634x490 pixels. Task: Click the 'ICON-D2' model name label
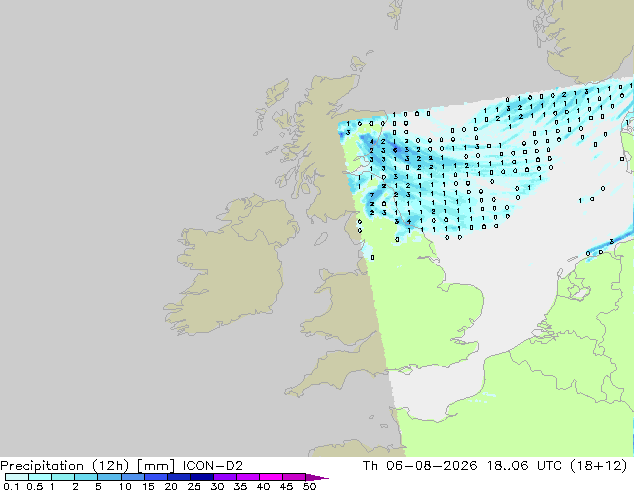213,466
